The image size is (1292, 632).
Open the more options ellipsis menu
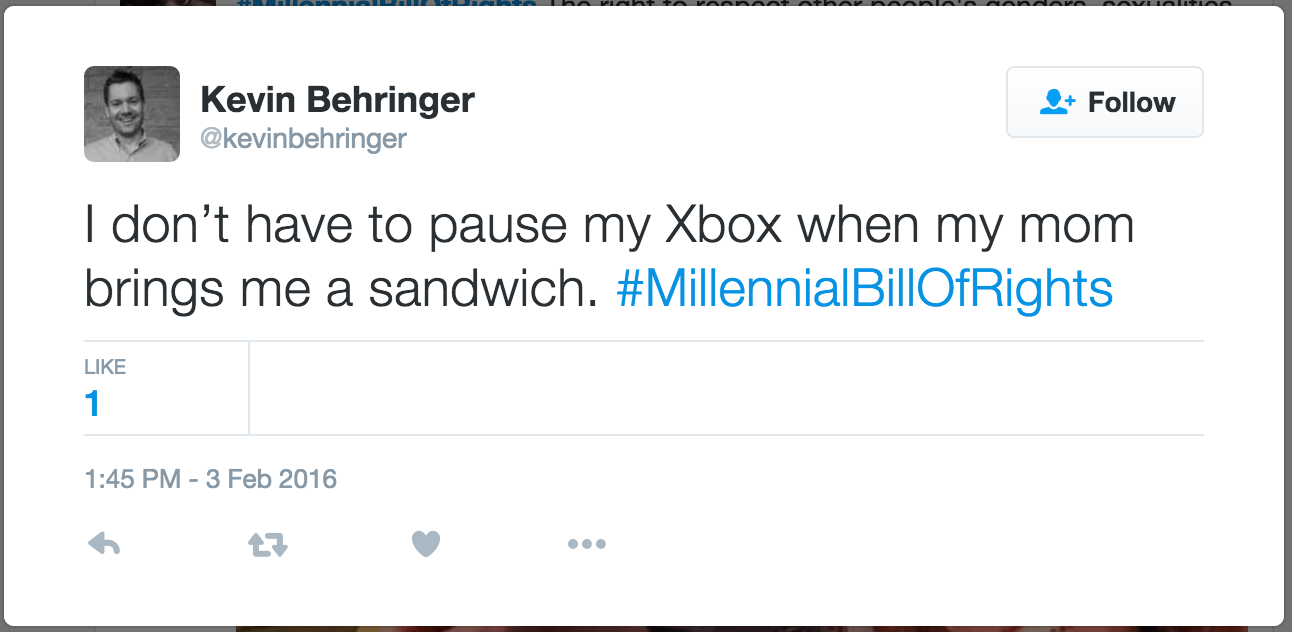tap(586, 544)
